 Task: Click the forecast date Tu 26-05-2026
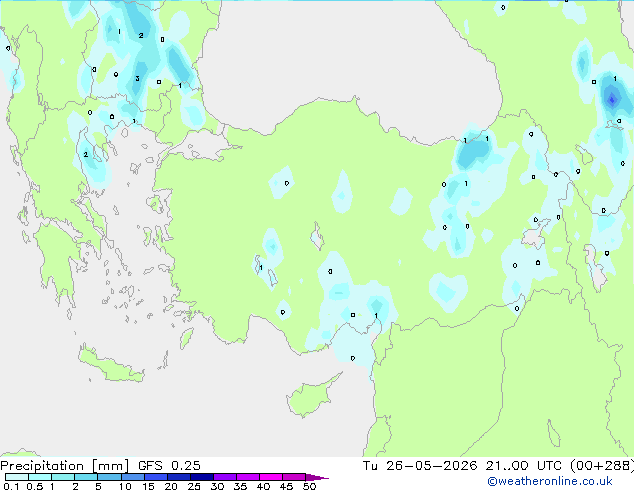pyautogui.click(x=420, y=466)
